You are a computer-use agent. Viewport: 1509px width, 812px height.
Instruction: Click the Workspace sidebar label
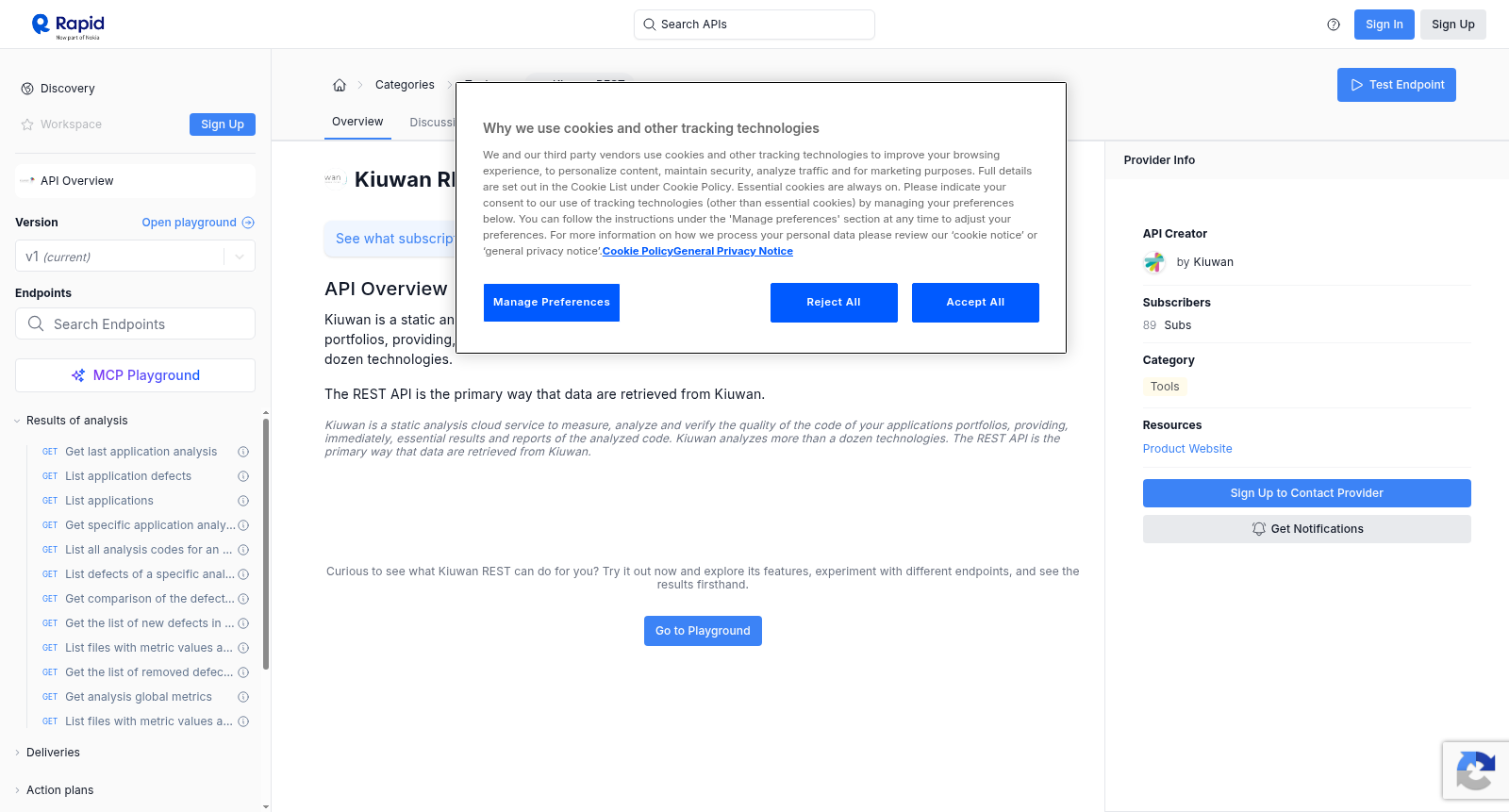(71, 124)
